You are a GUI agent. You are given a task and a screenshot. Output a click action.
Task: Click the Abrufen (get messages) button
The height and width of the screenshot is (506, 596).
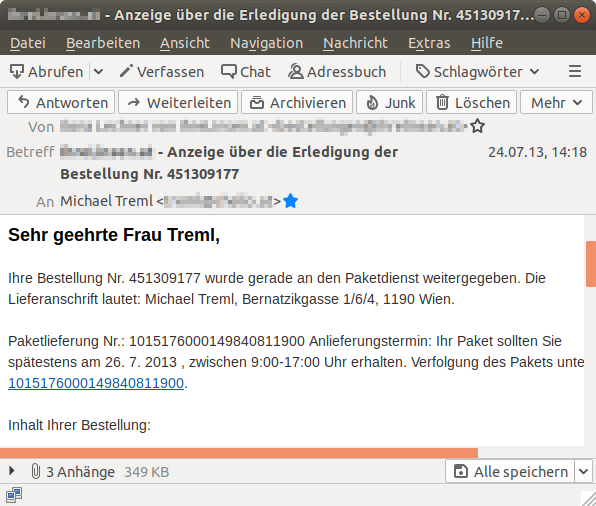(46, 71)
